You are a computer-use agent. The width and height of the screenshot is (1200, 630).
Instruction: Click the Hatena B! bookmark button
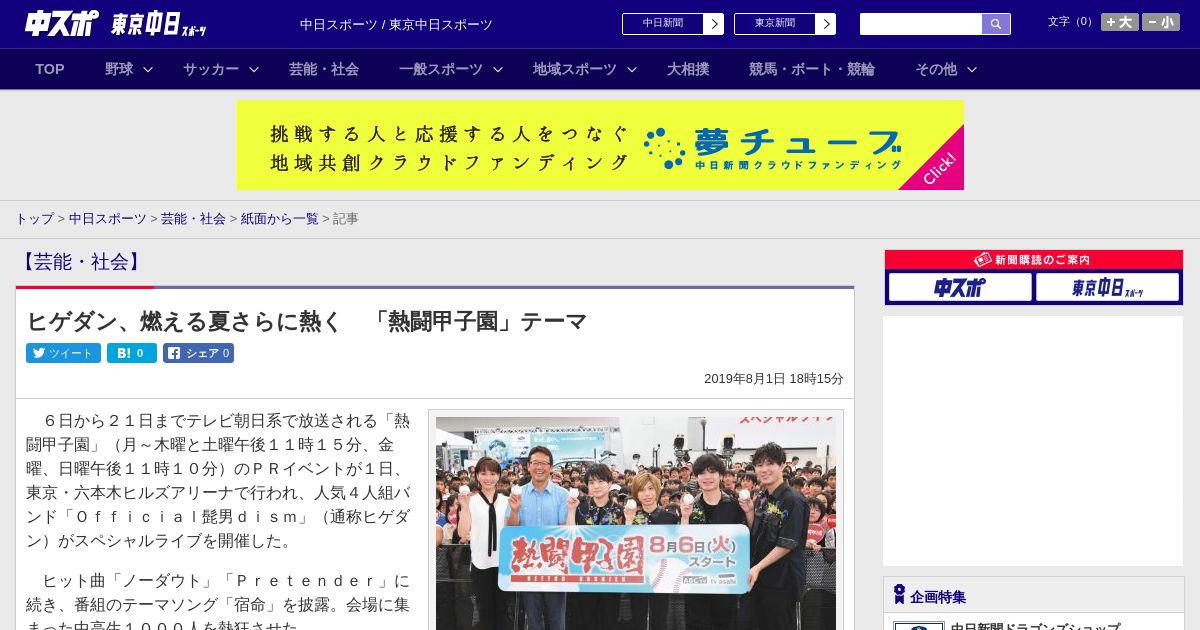point(132,353)
